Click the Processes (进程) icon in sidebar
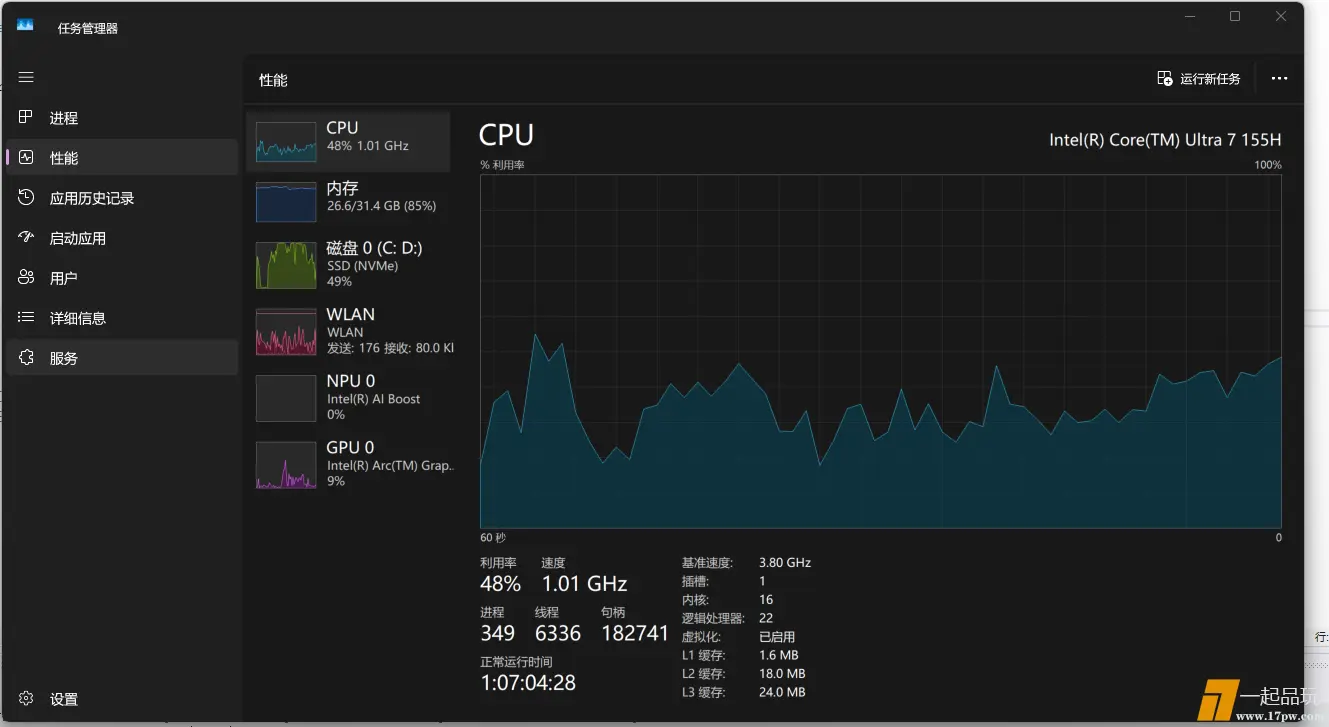The height and width of the screenshot is (727, 1329). [26, 117]
